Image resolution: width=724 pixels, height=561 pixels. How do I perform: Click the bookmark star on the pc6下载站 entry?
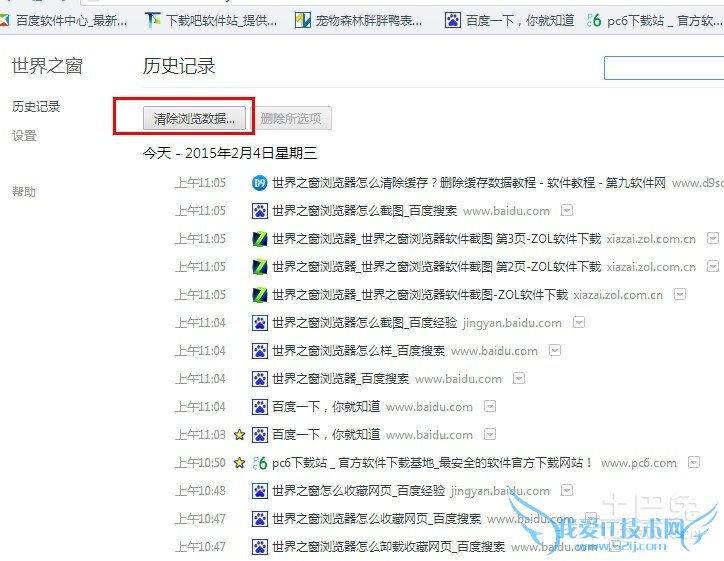coord(239,463)
